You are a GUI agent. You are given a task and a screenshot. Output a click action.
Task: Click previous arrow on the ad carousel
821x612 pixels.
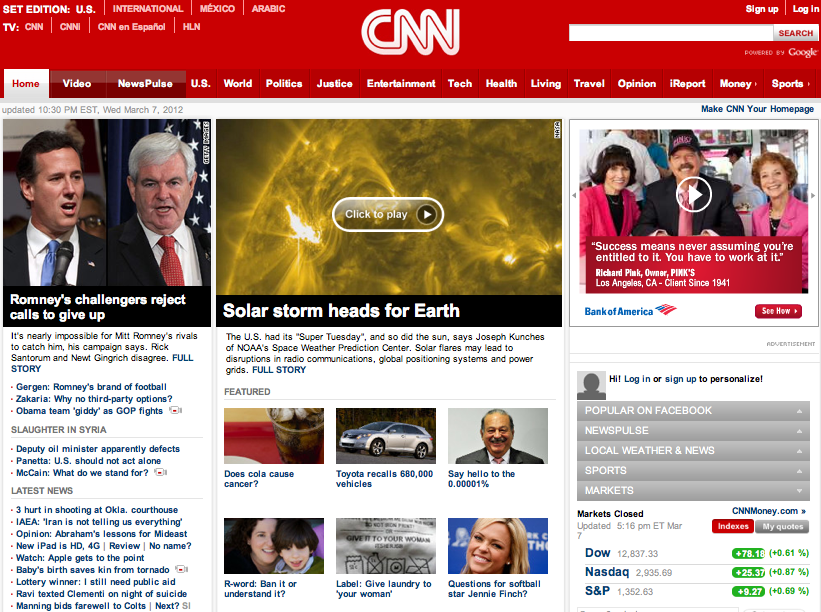click(574, 195)
